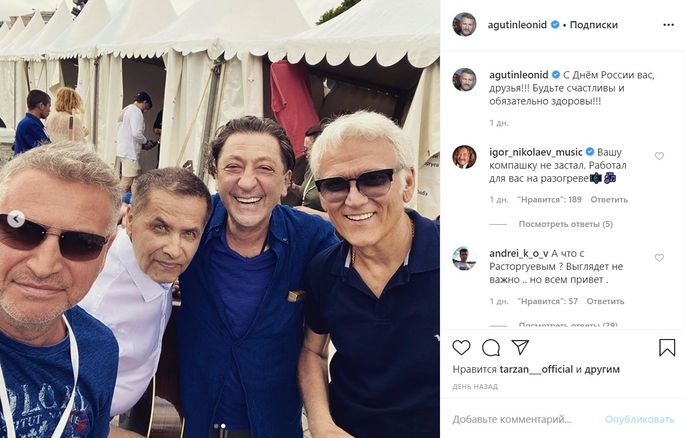Save post with the bookmark icon

click(x=667, y=348)
